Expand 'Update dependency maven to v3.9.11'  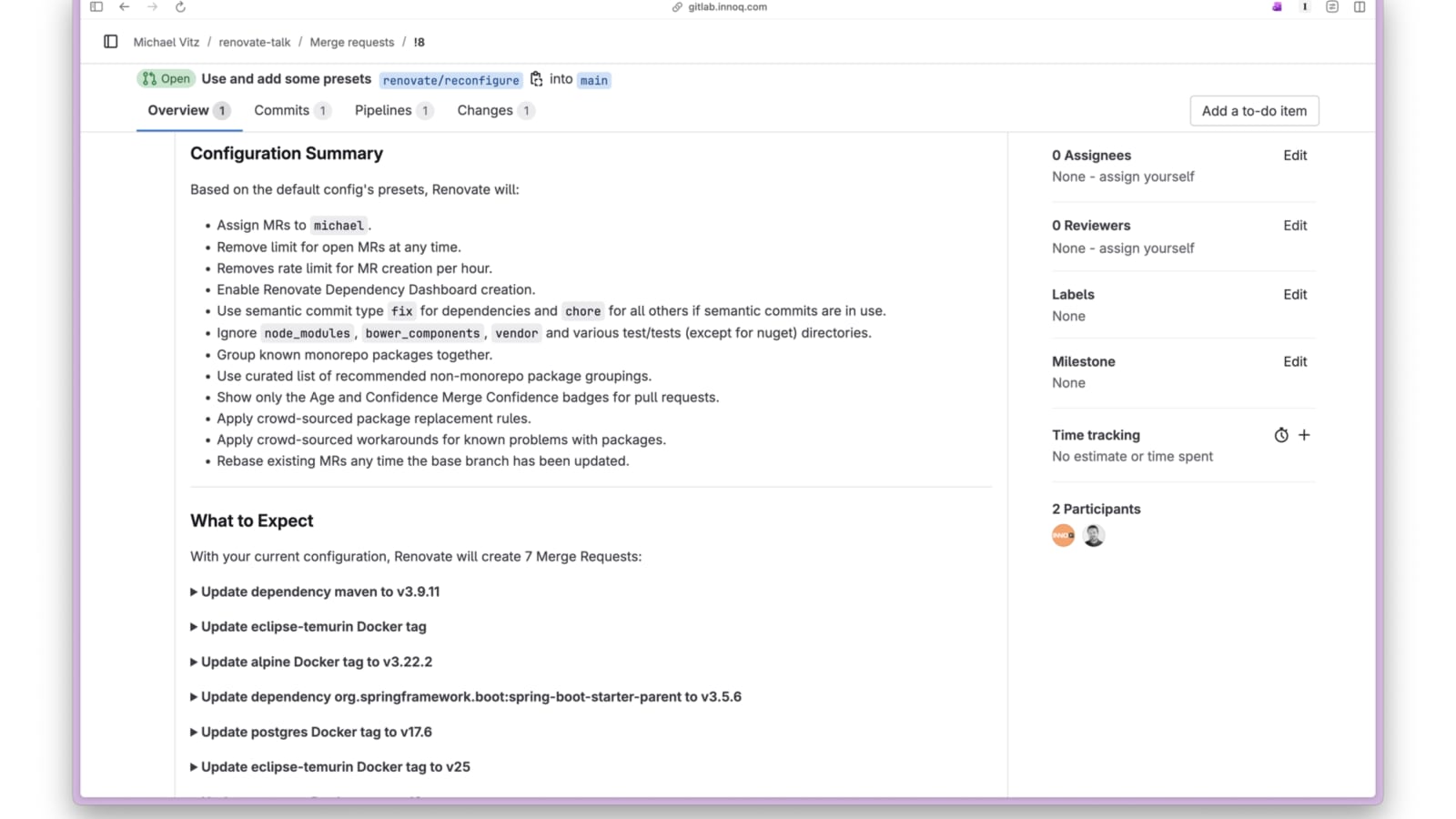click(315, 591)
